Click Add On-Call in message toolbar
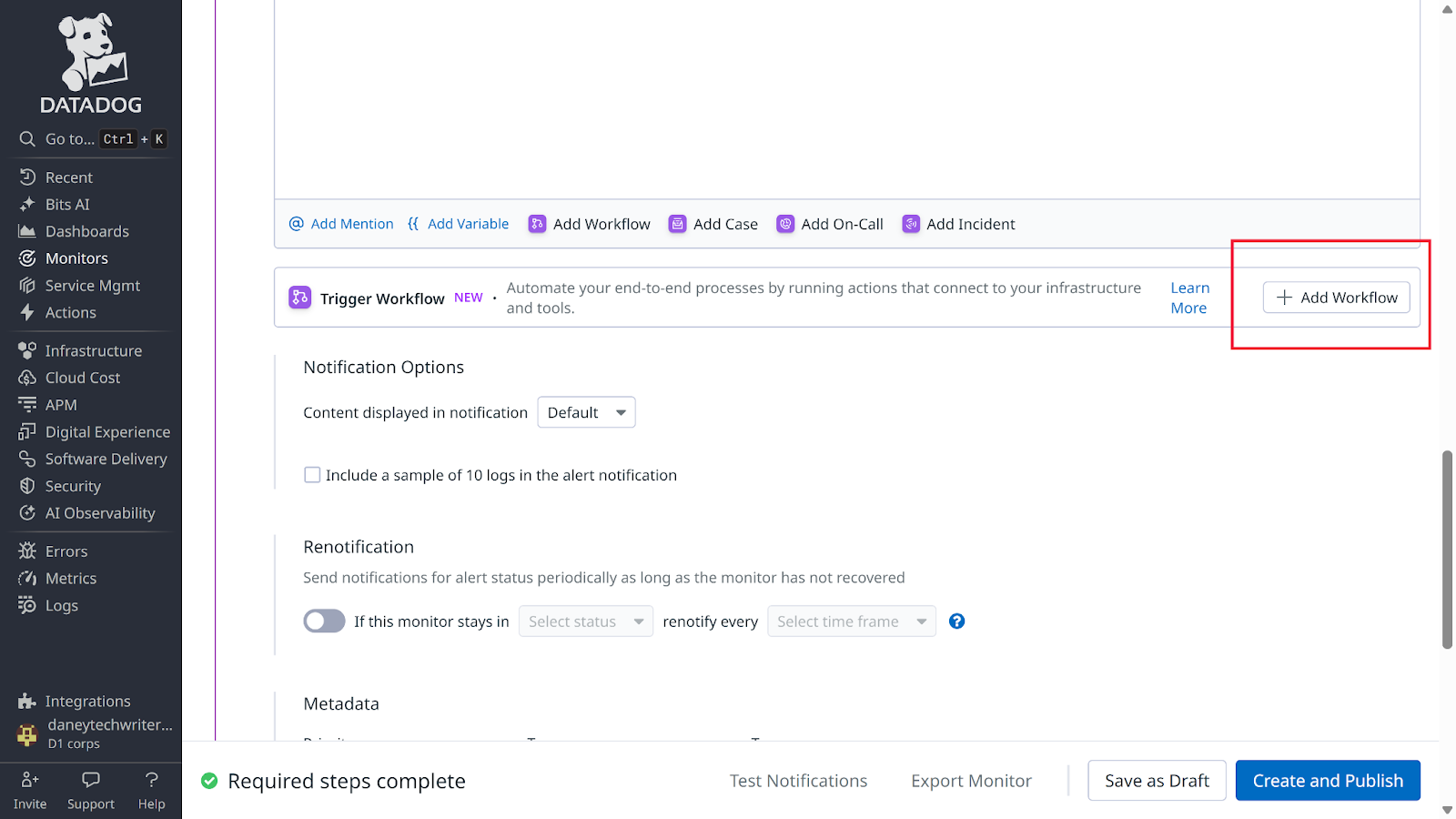The image size is (1456, 819). [830, 224]
